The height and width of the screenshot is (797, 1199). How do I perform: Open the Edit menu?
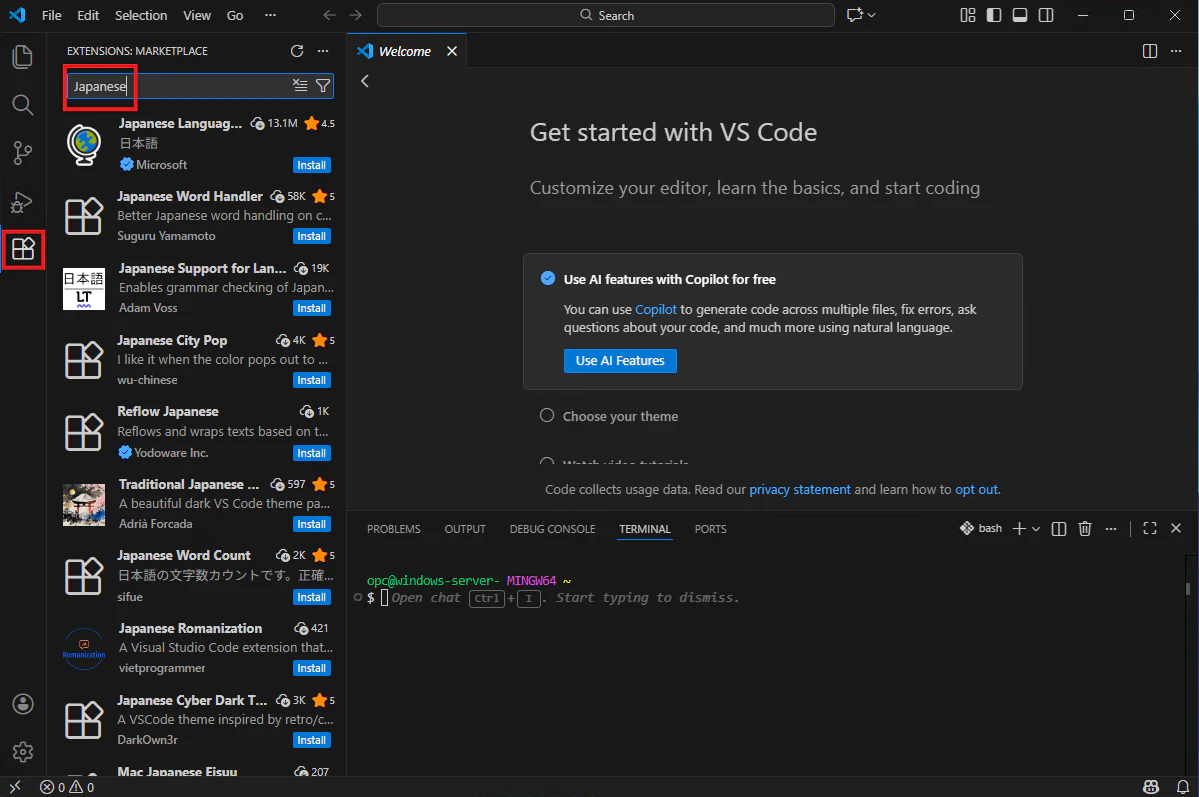88,15
